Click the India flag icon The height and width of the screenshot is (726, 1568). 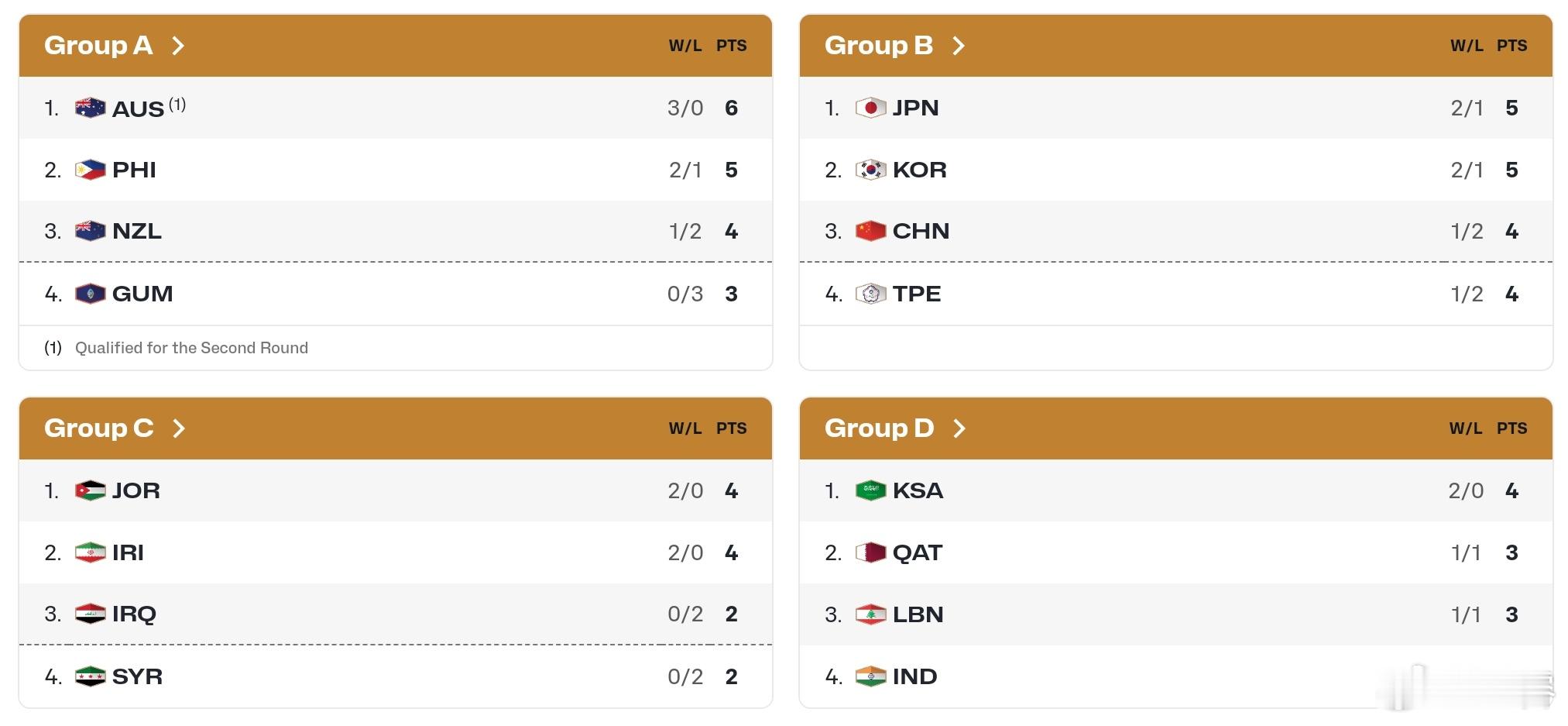pyautogui.click(x=870, y=676)
